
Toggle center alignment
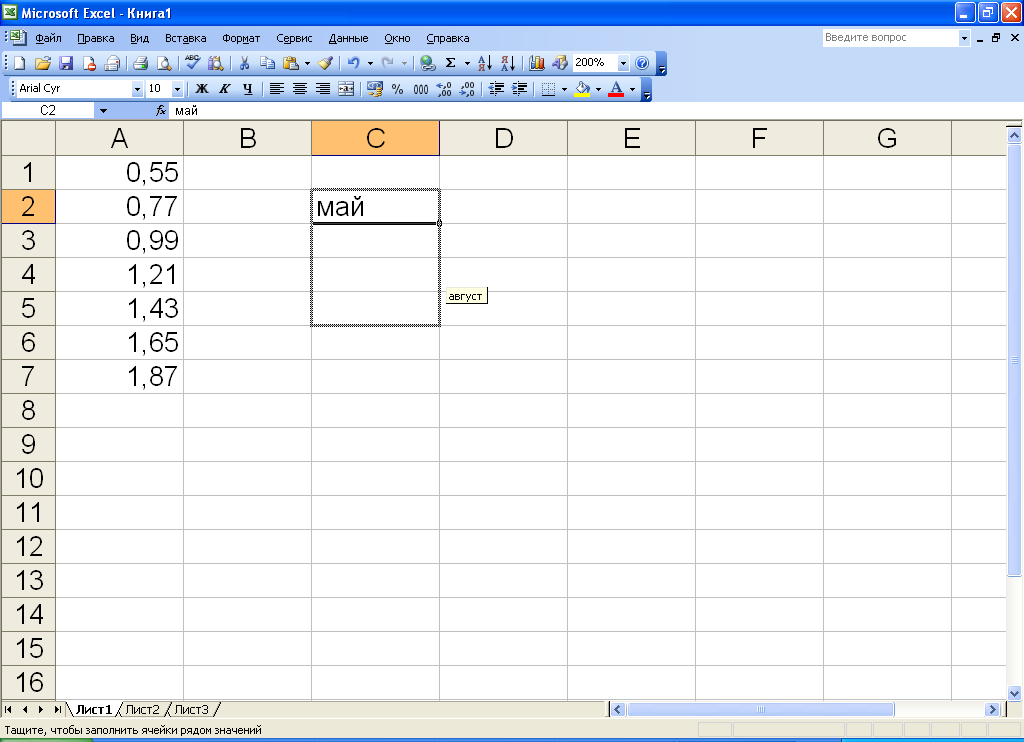click(300, 89)
